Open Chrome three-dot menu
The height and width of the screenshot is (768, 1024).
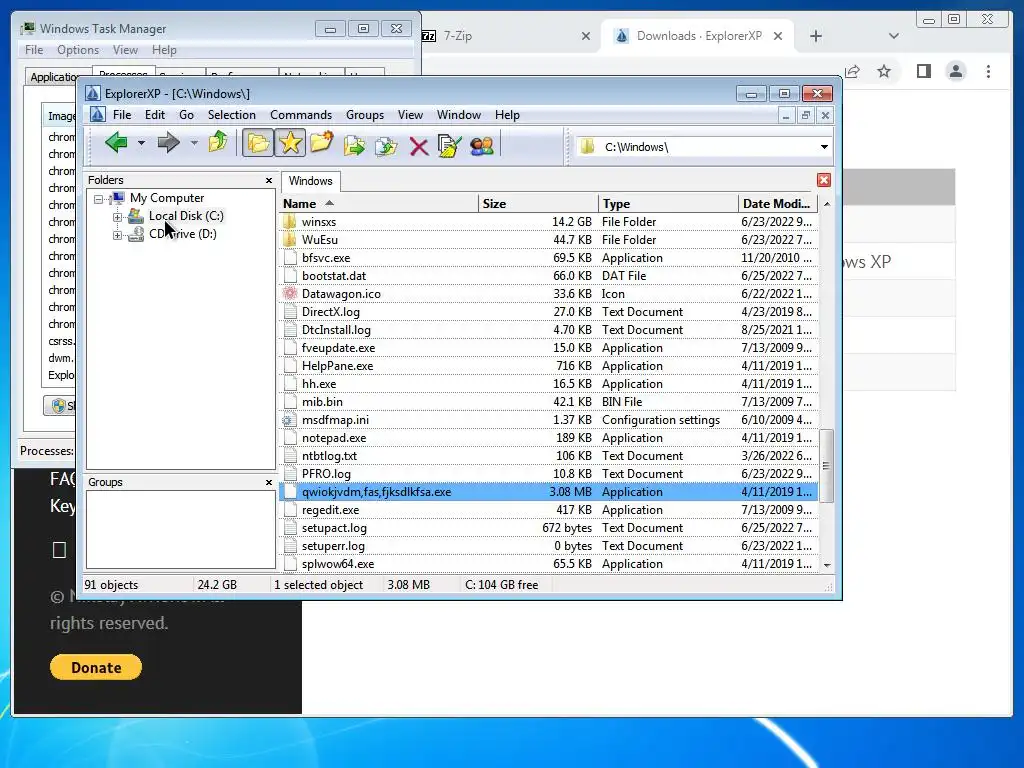click(988, 71)
